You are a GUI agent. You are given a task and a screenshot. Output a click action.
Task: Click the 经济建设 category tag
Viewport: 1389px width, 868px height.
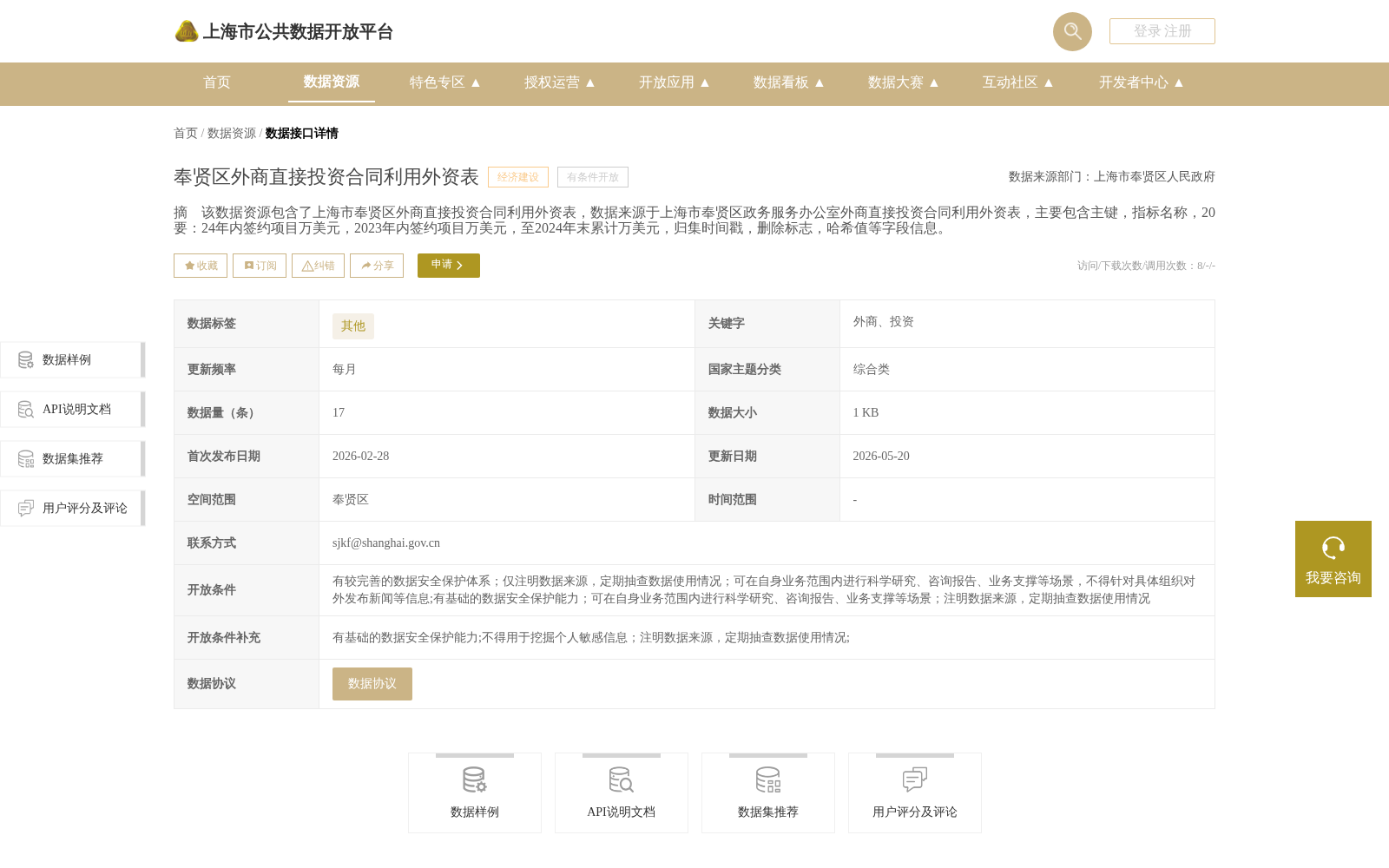tap(518, 177)
